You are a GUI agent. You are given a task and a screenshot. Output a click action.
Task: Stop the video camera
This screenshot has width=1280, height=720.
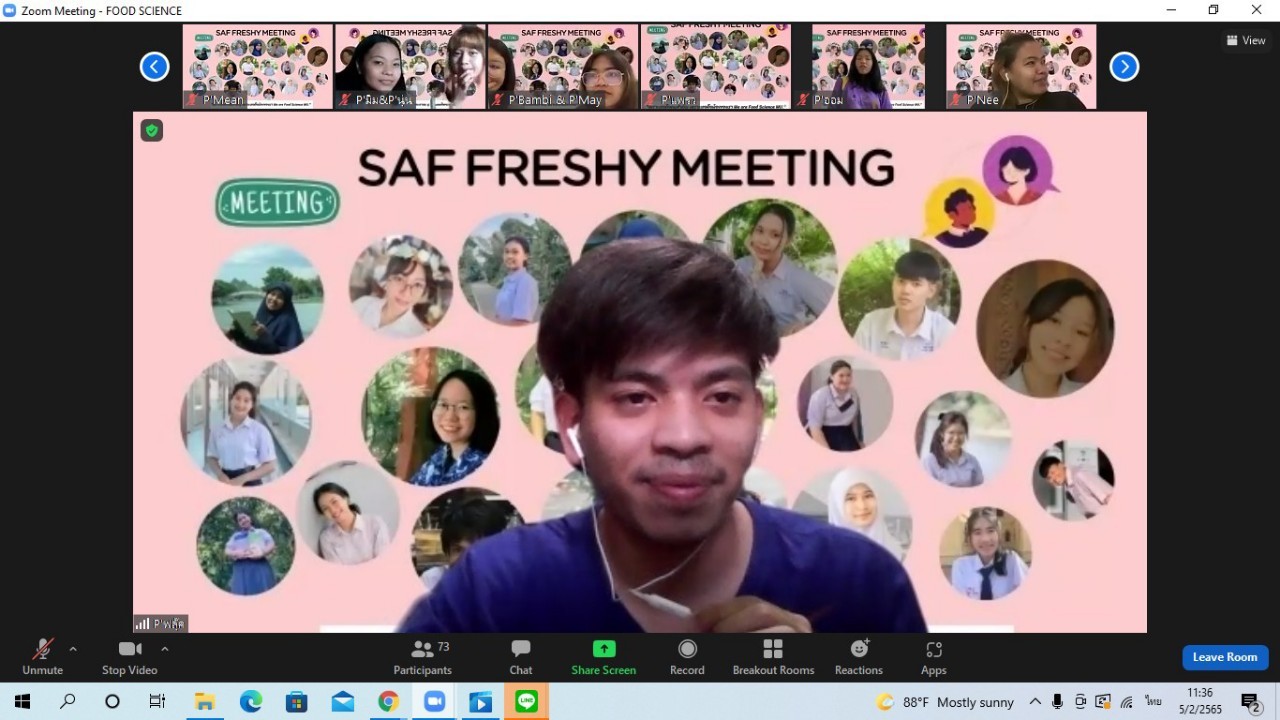click(129, 657)
